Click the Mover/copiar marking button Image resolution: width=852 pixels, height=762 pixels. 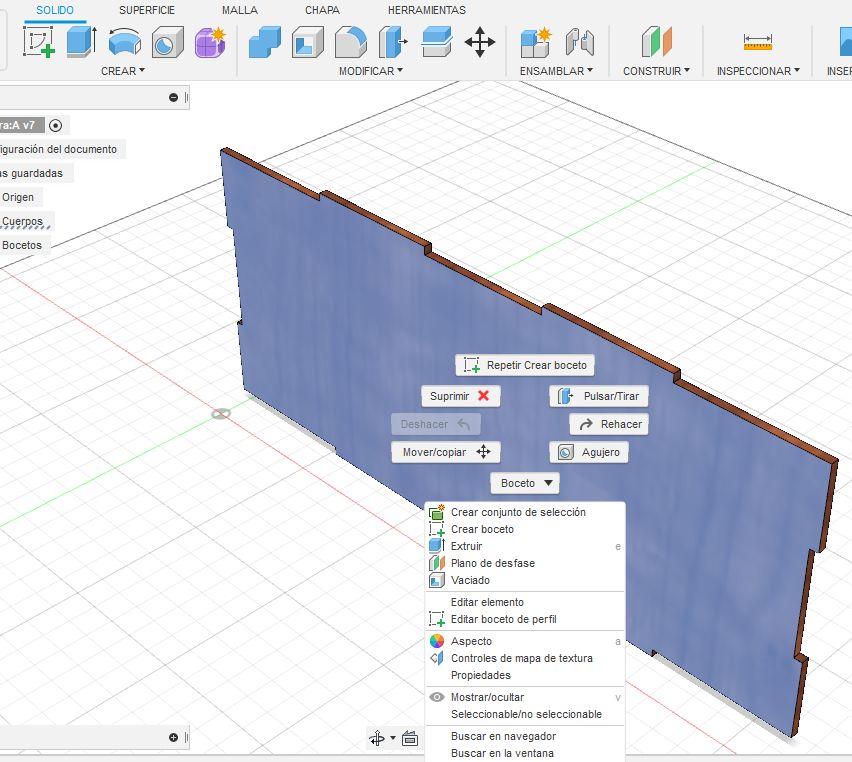pos(446,452)
